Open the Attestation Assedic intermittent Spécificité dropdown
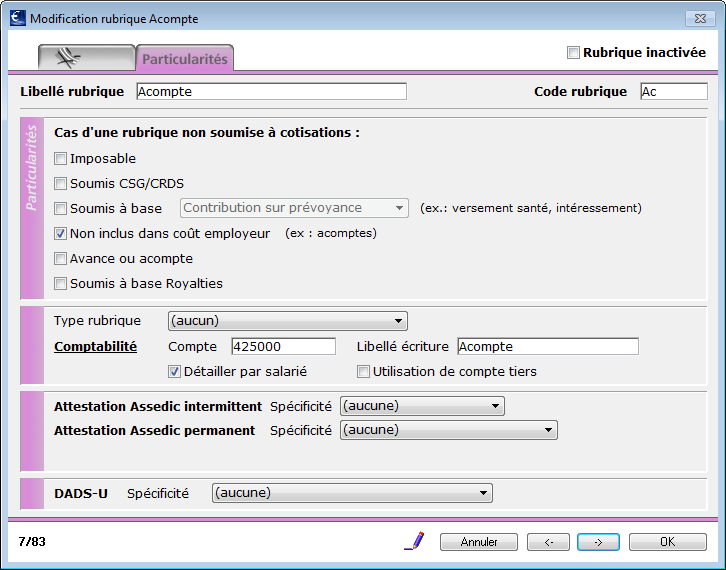726x570 pixels. coord(422,406)
